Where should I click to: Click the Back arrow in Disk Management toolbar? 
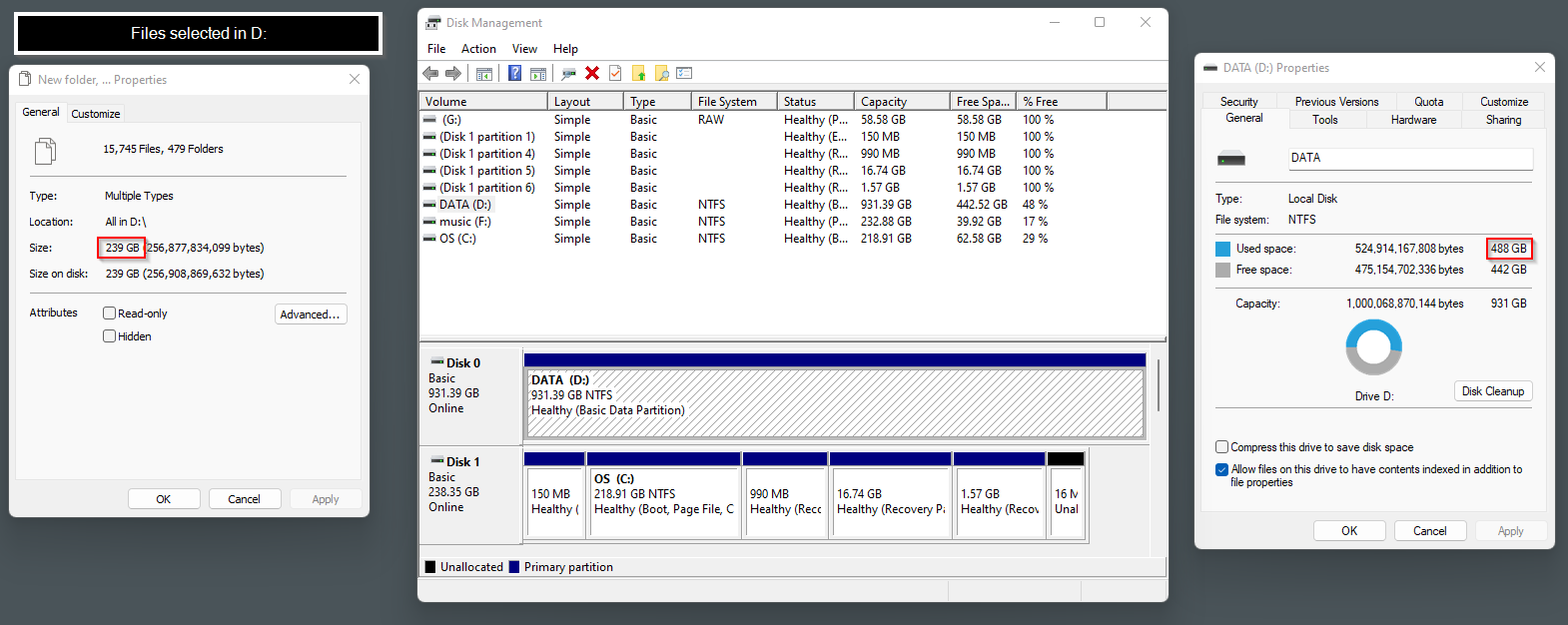pos(430,73)
